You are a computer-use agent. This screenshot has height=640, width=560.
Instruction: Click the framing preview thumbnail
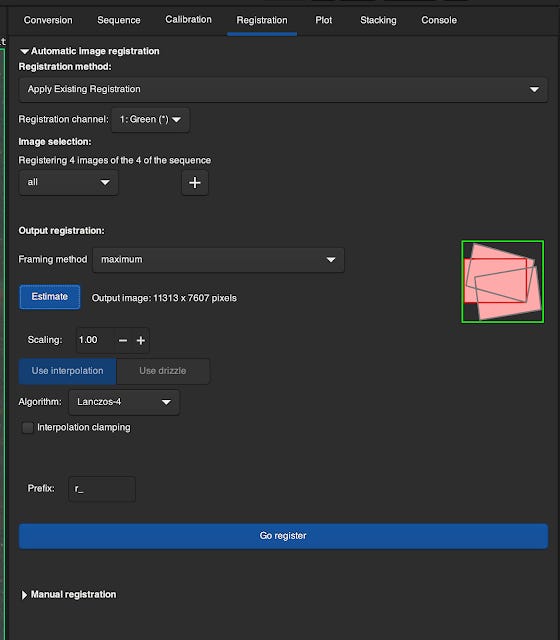click(x=502, y=282)
